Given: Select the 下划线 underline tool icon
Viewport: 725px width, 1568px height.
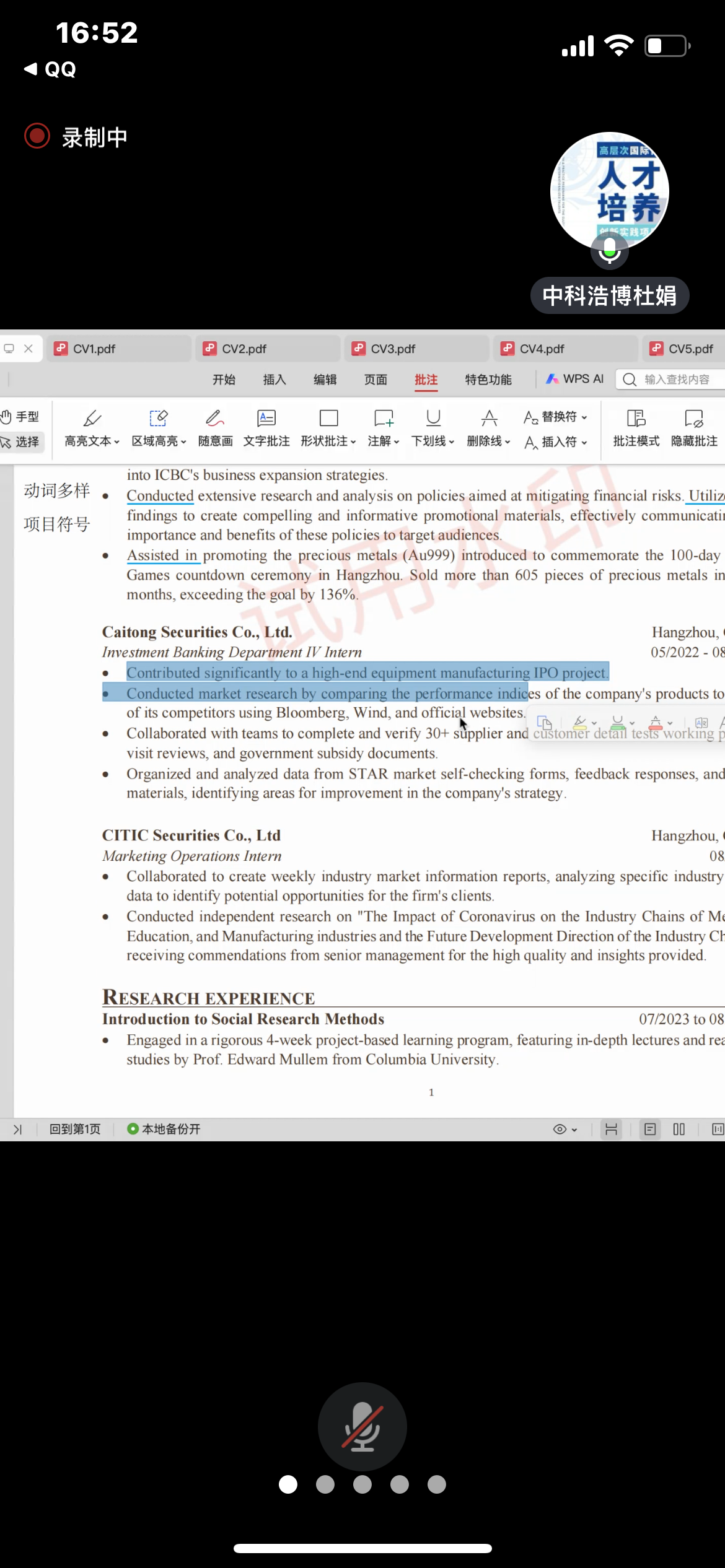Looking at the screenshot, I should 433,419.
